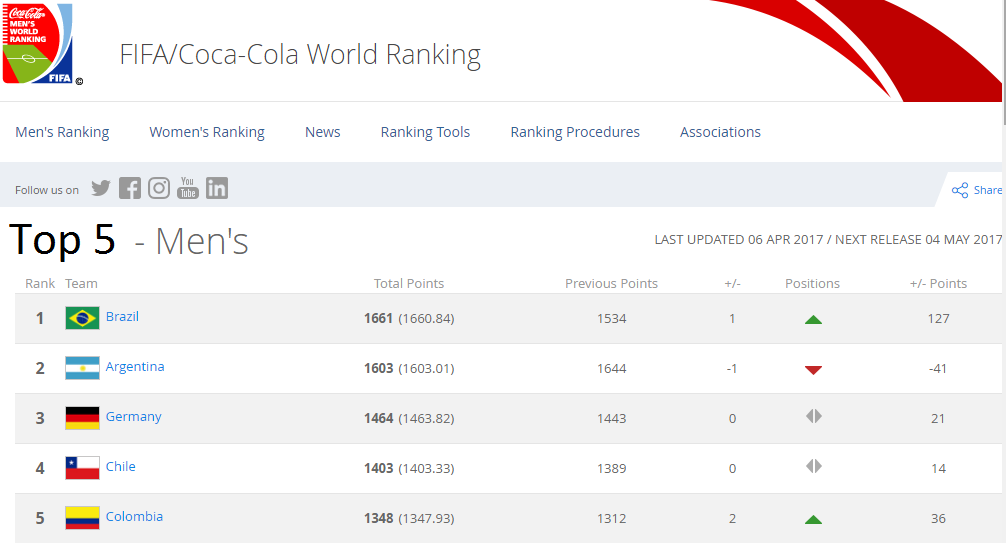Click the Brazil flag icon
Screen dimensions: 1006x543
pyautogui.click(x=82, y=318)
